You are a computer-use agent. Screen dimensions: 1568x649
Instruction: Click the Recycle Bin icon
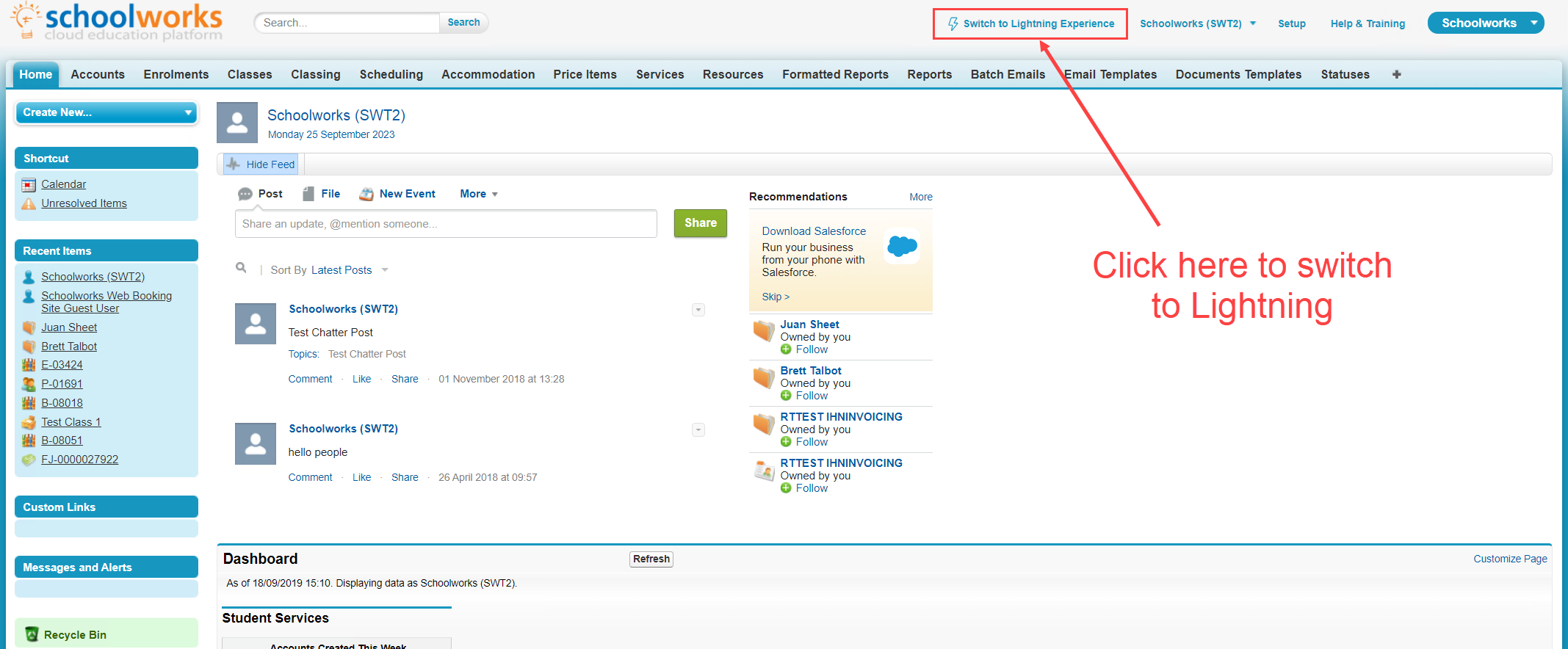tap(32, 634)
